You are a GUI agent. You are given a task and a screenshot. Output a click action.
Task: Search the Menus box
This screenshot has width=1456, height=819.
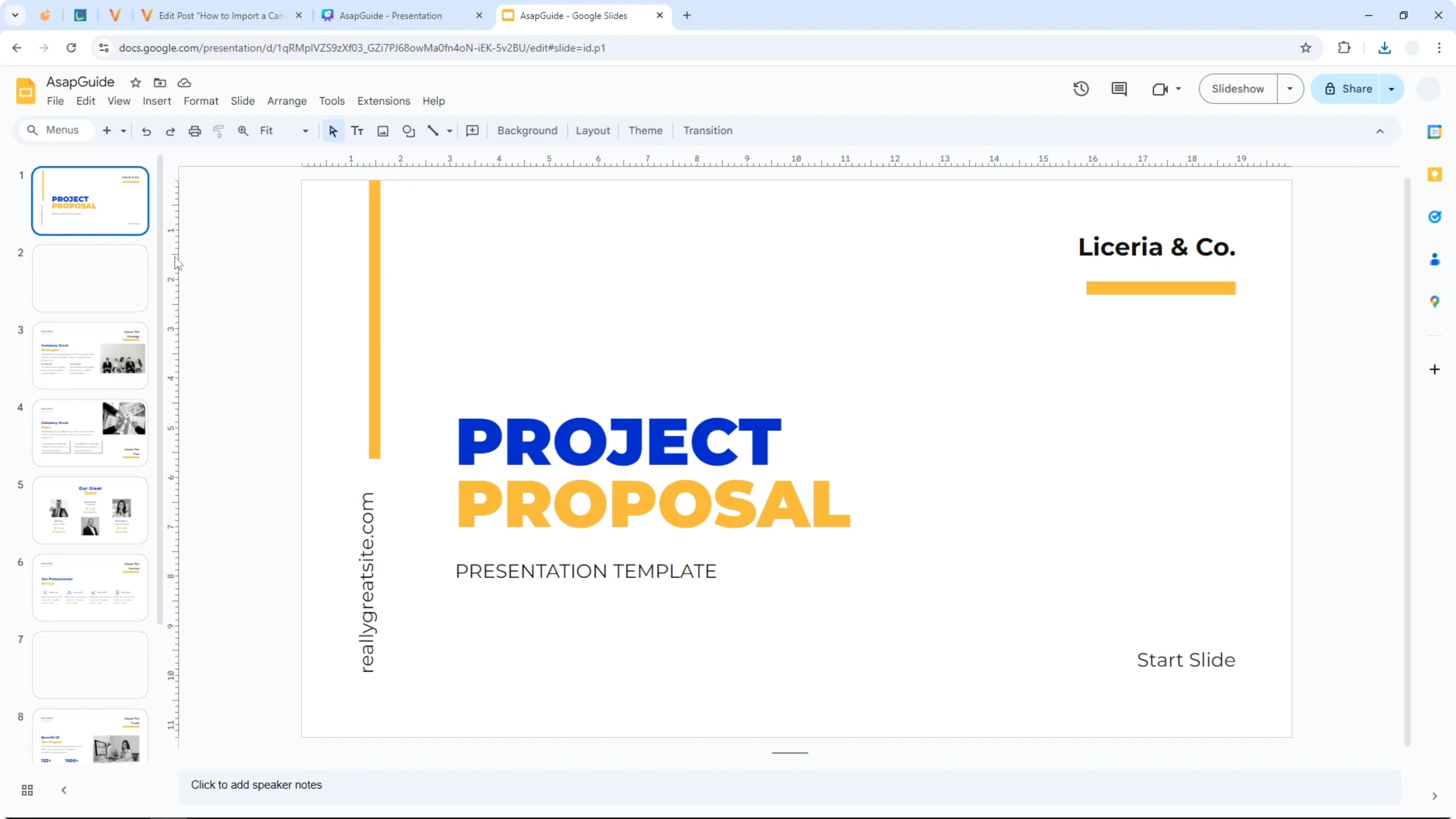pos(56,131)
